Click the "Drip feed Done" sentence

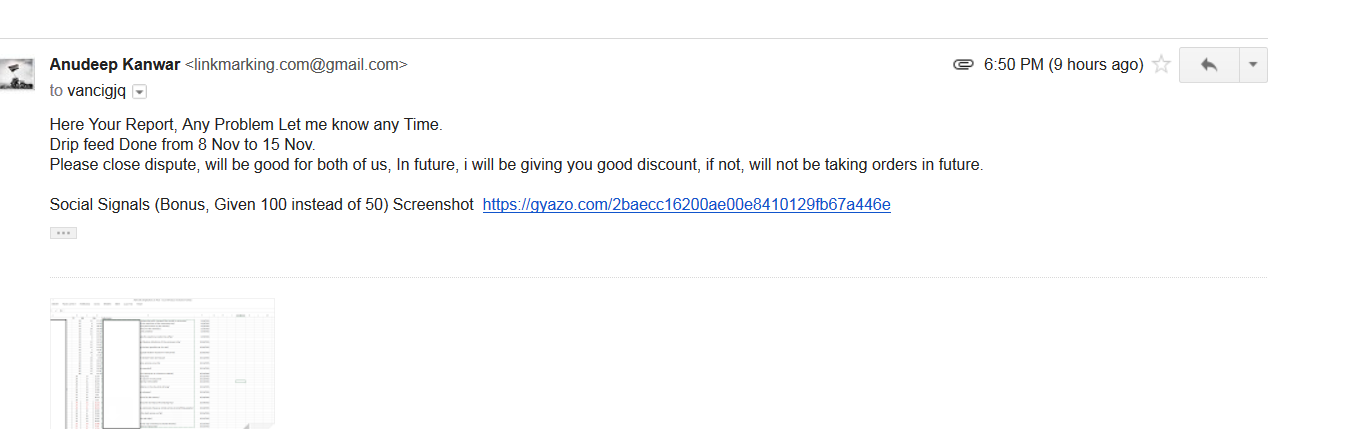click(183, 145)
